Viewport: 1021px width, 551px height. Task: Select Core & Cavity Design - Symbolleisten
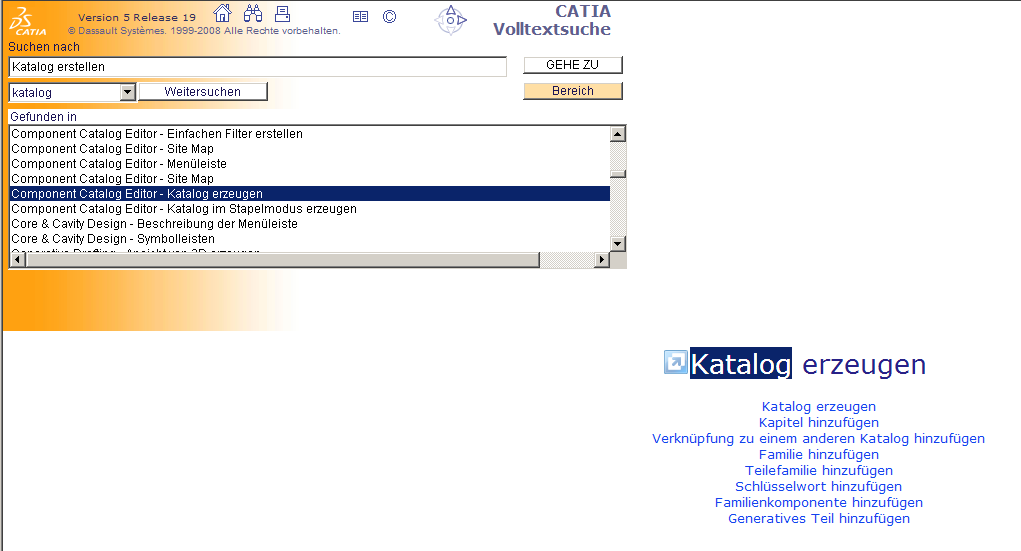pyautogui.click(x=309, y=238)
